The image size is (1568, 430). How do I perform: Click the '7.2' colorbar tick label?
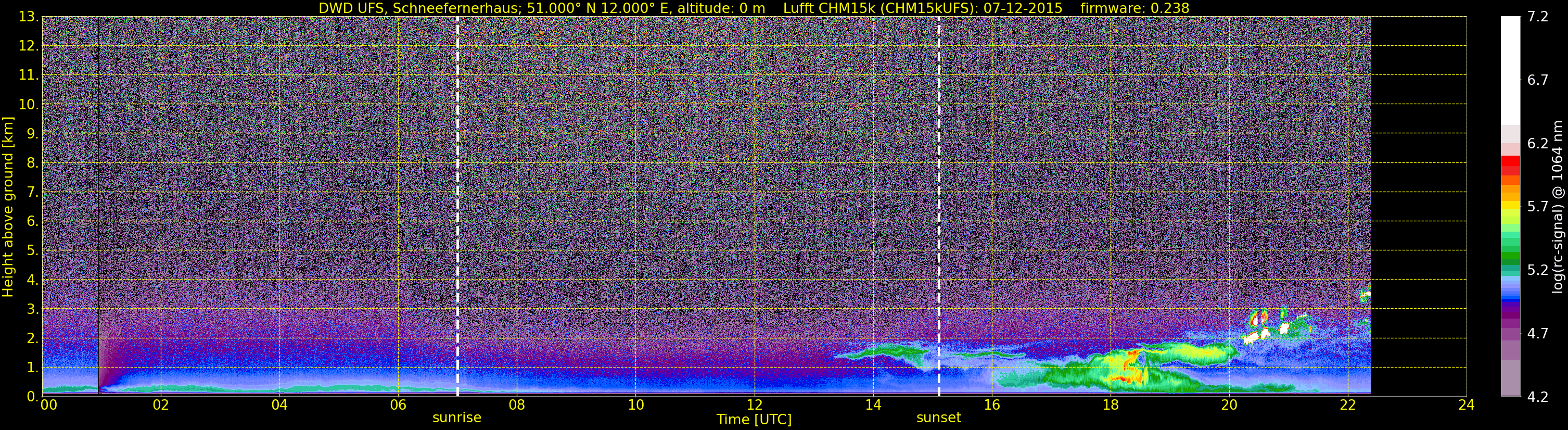(x=1538, y=17)
